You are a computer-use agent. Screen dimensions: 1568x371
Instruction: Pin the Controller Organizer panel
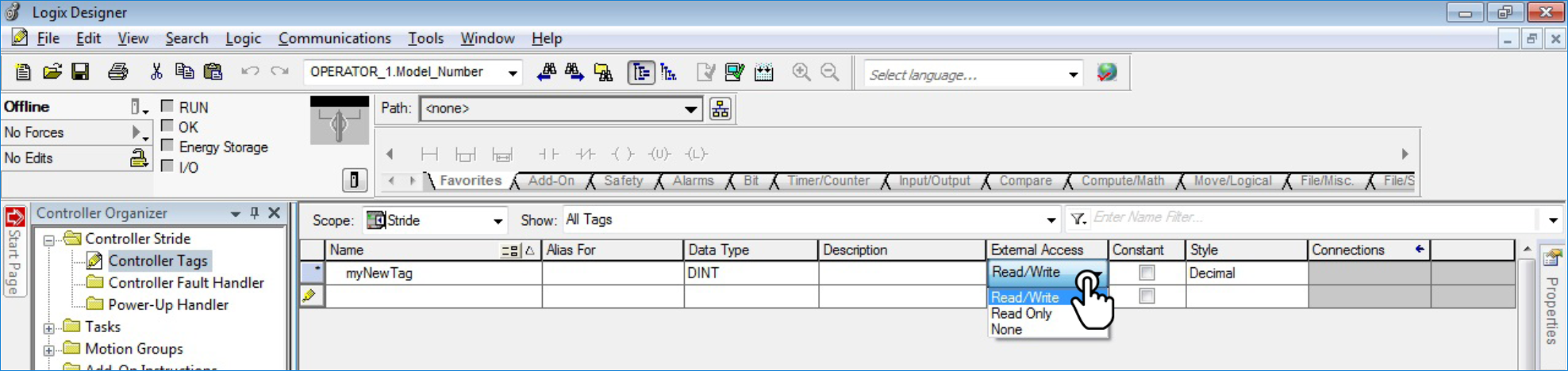(x=254, y=213)
